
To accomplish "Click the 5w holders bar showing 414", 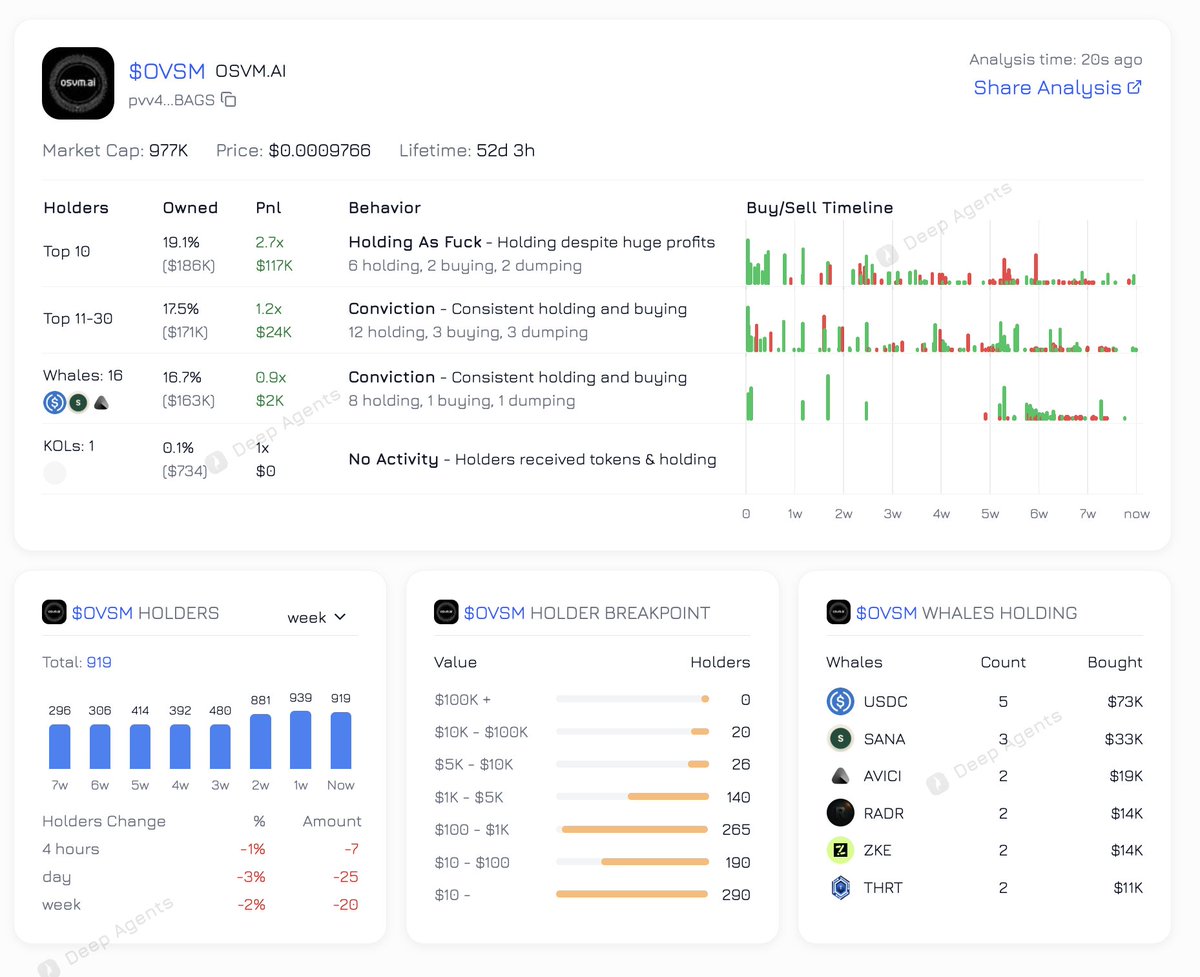I will pos(140,746).
